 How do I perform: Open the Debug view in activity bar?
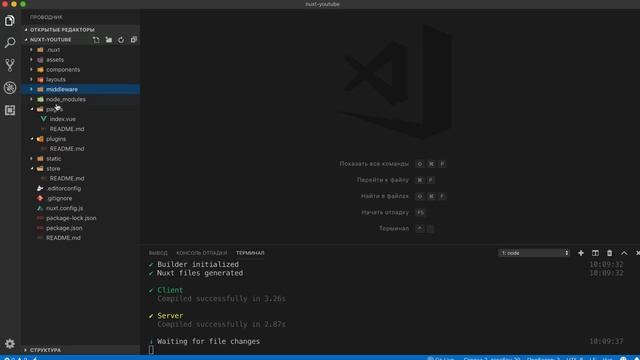pos(10,87)
